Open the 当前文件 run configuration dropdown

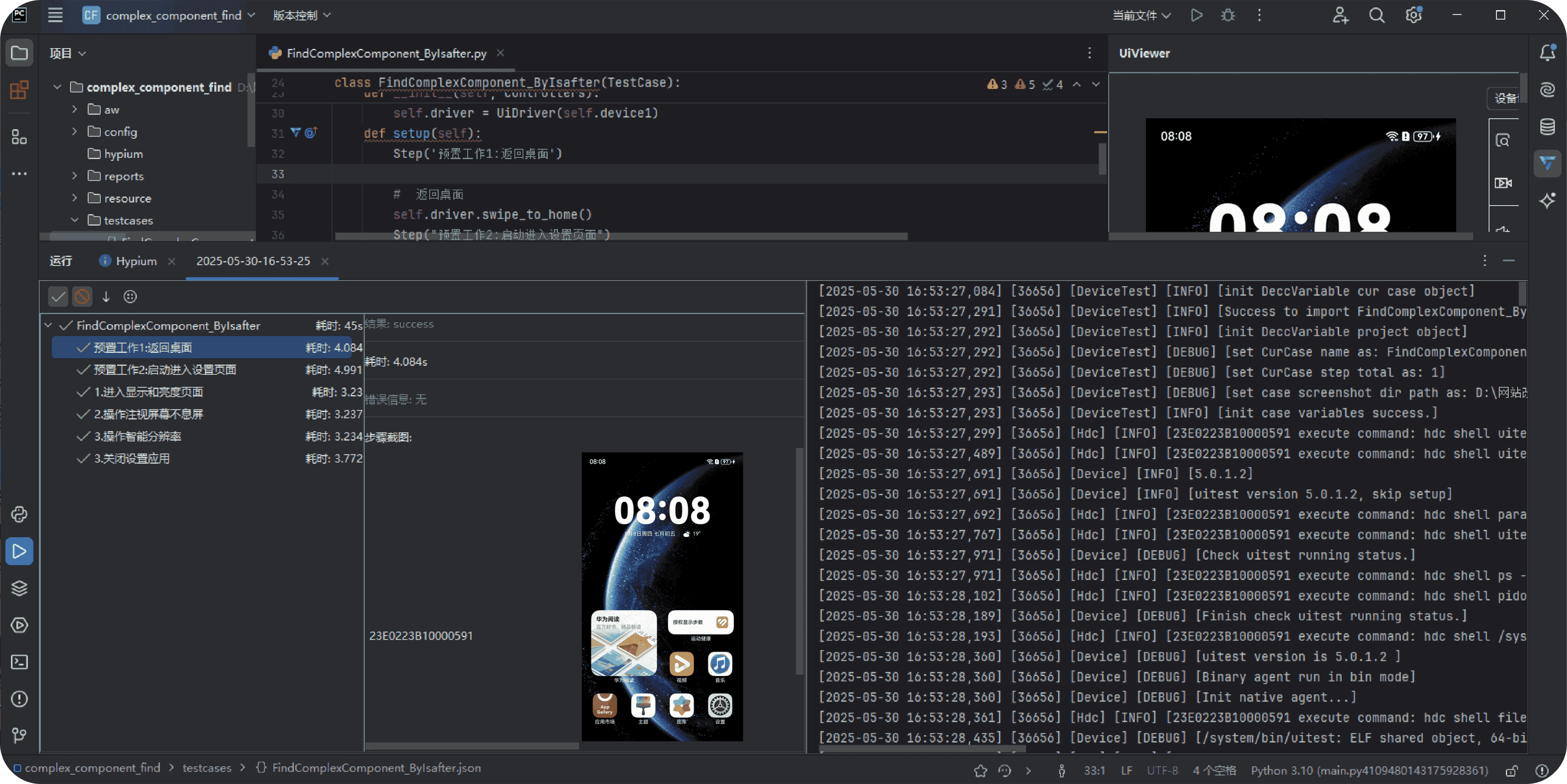(x=1141, y=15)
